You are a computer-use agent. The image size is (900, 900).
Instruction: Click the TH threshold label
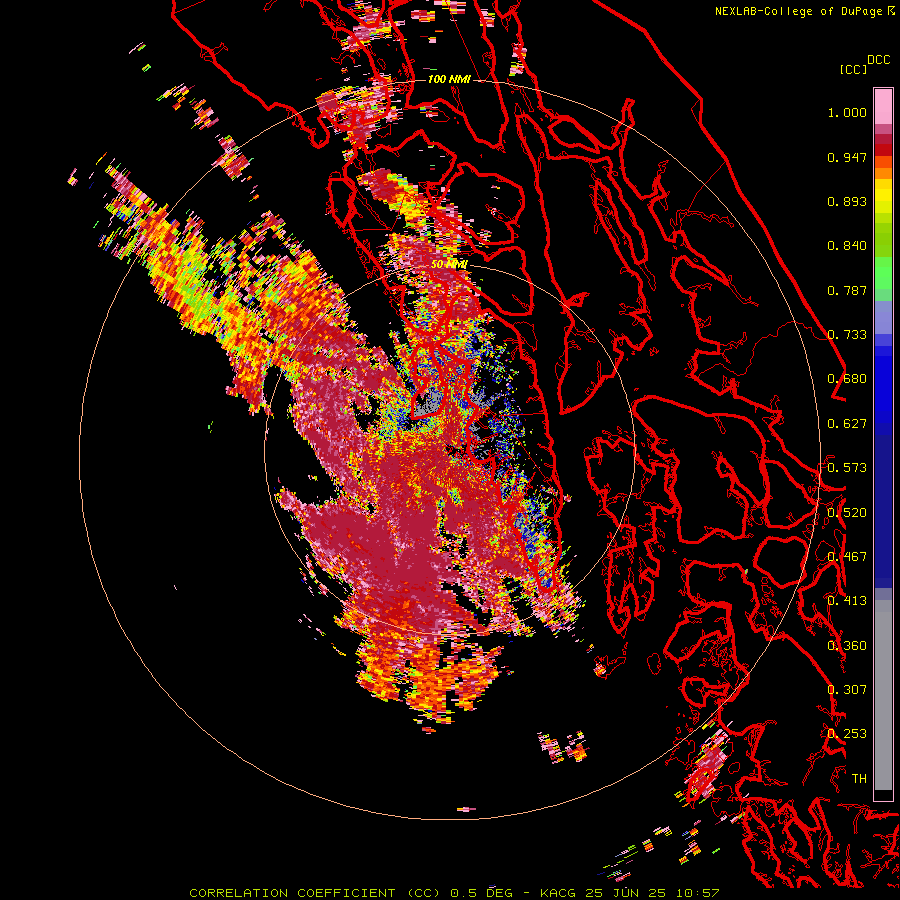click(x=859, y=779)
